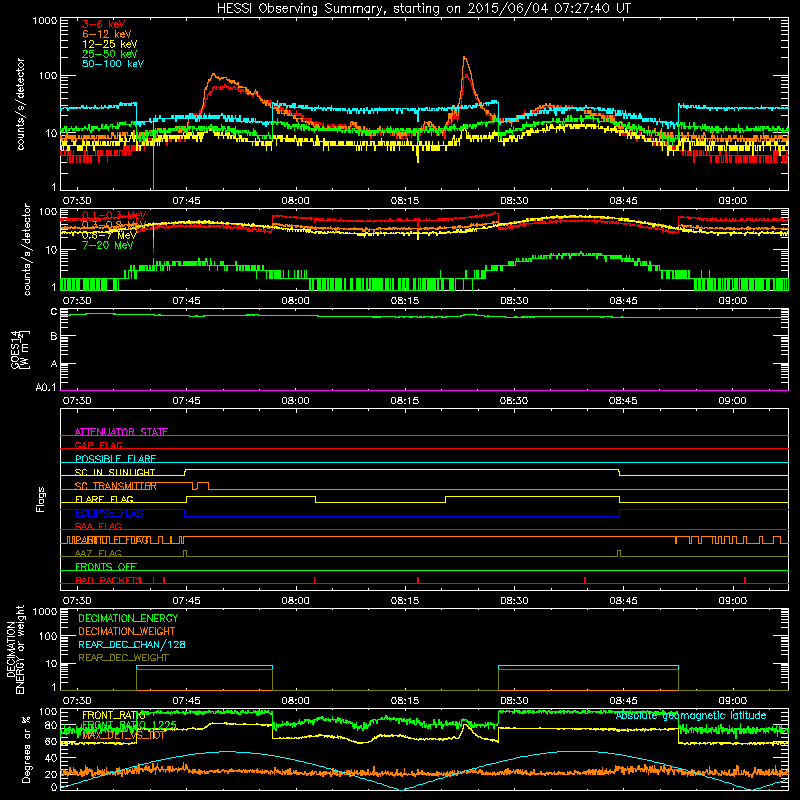Click the SAA_FLAG label
This screenshot has height=800, width=800.
point(98,526)
